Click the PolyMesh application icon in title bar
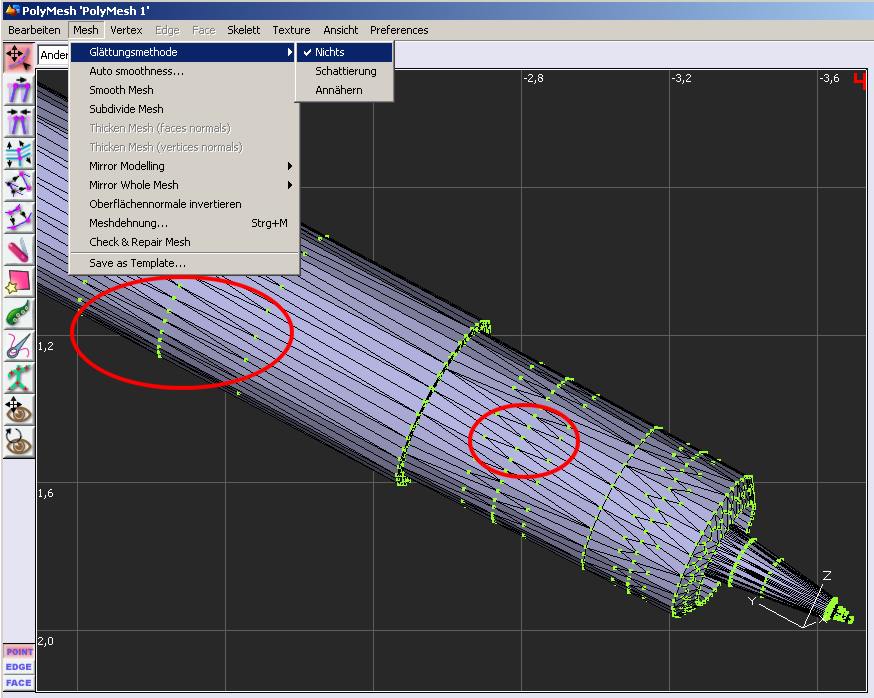Image resolution: width=874 pixels, height=698 pixels. coord(12,10)
